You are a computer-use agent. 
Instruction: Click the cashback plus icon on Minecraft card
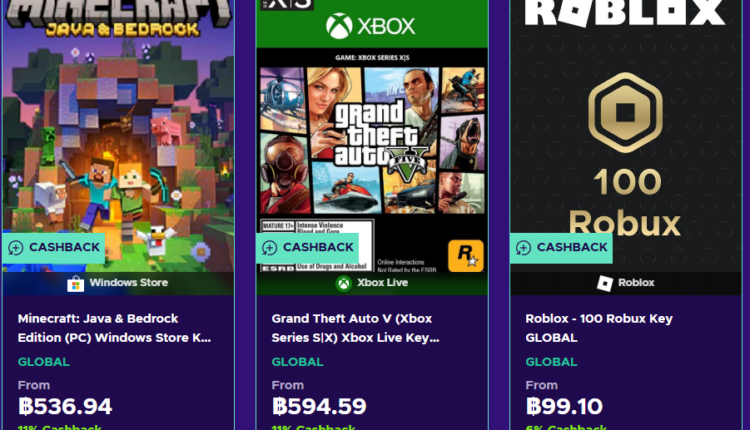(x=16, y=248)
